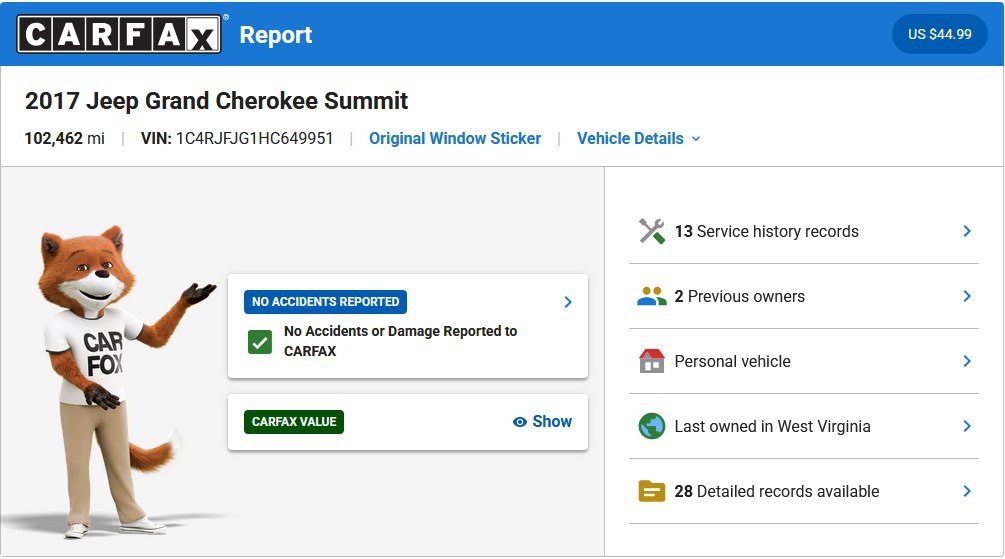Click the eye icon beside Show
This screenshot has width=1005, height=559.
(x=520, y=422)
